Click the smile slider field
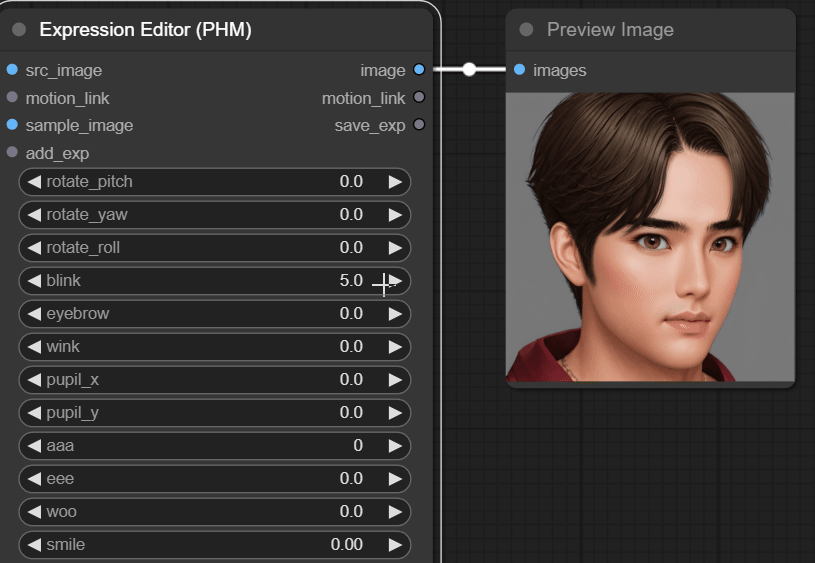The image size is (815, 563). (x=215, y=545)
